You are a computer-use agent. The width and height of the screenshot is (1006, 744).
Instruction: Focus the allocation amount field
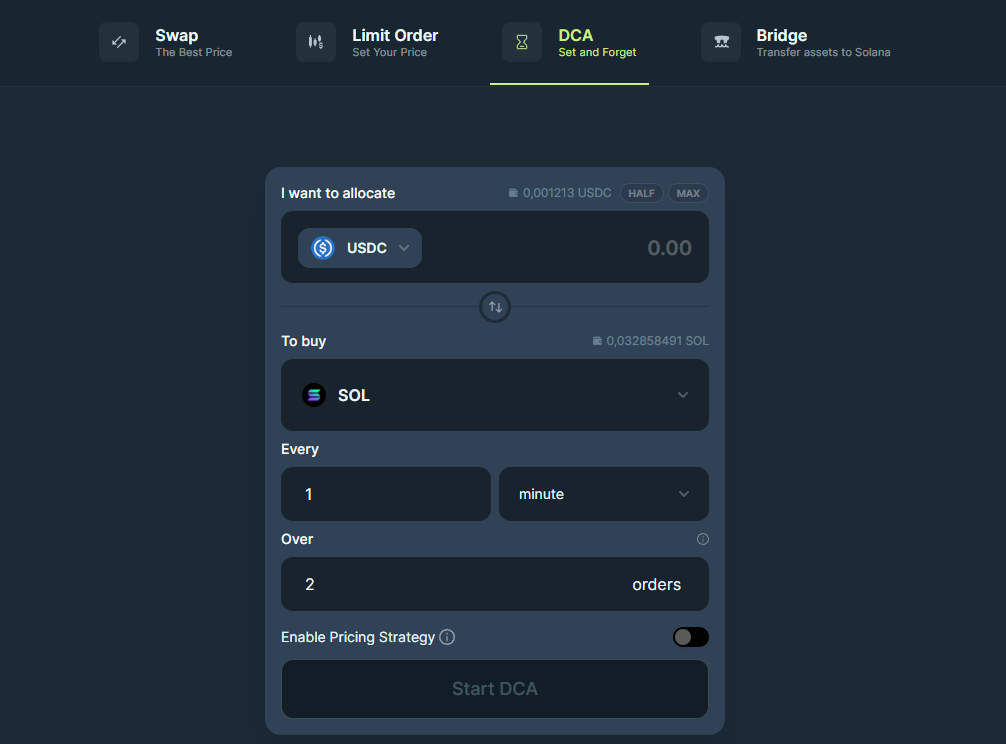565,248
